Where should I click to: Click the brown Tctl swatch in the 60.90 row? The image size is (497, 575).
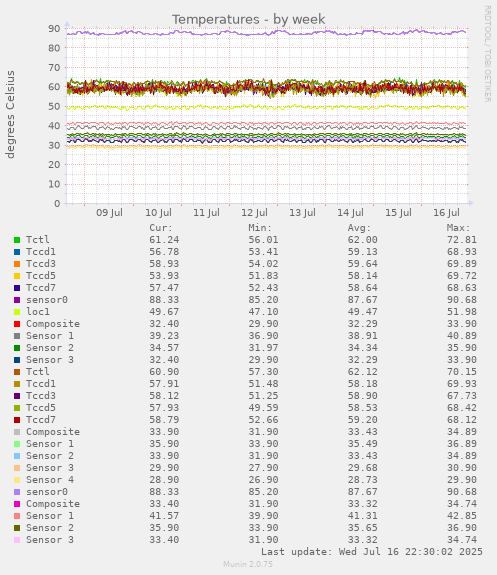click(17, 372)
